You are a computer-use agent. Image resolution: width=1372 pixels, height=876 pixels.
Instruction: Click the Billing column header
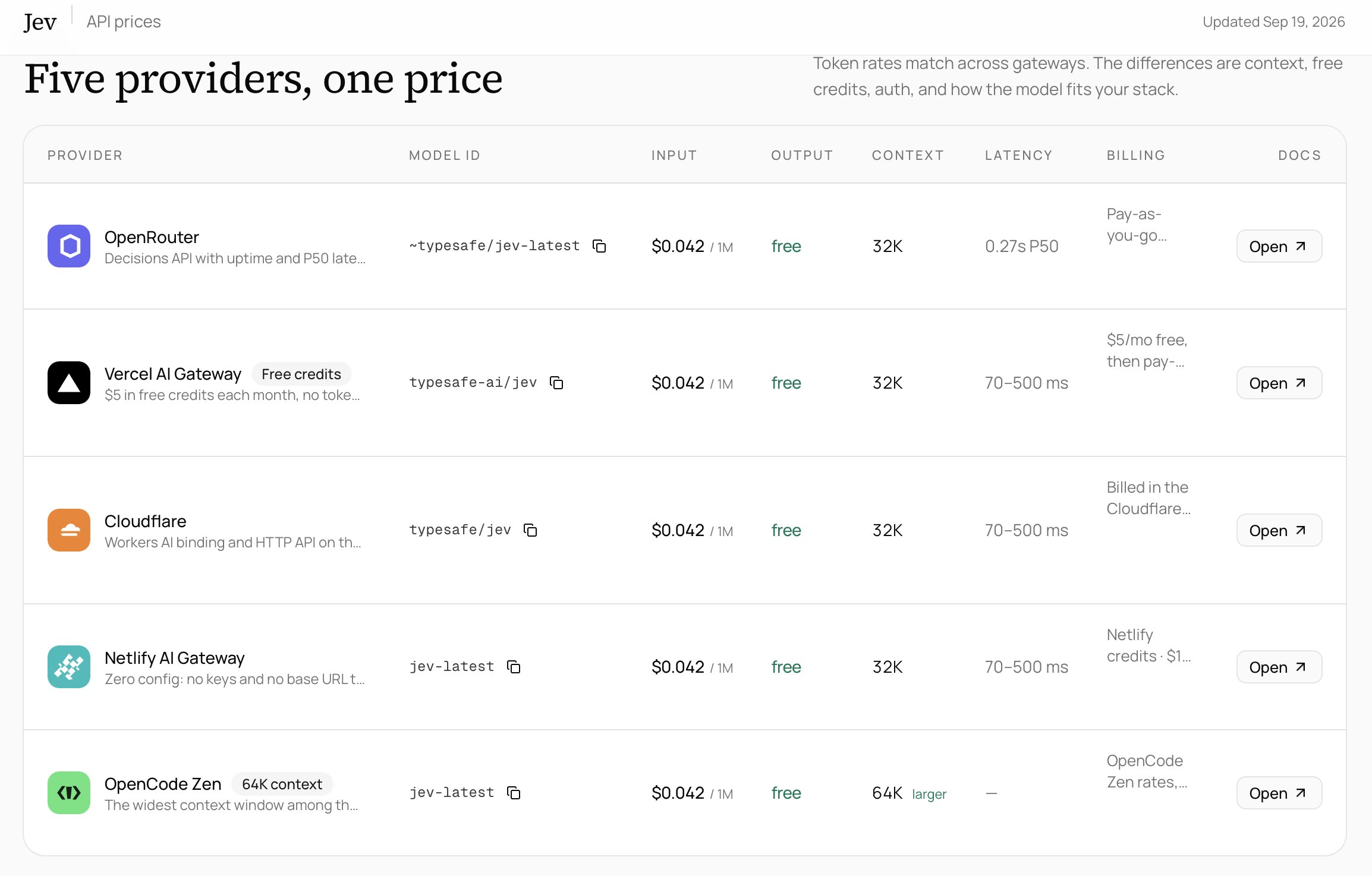click(1136, 155)
